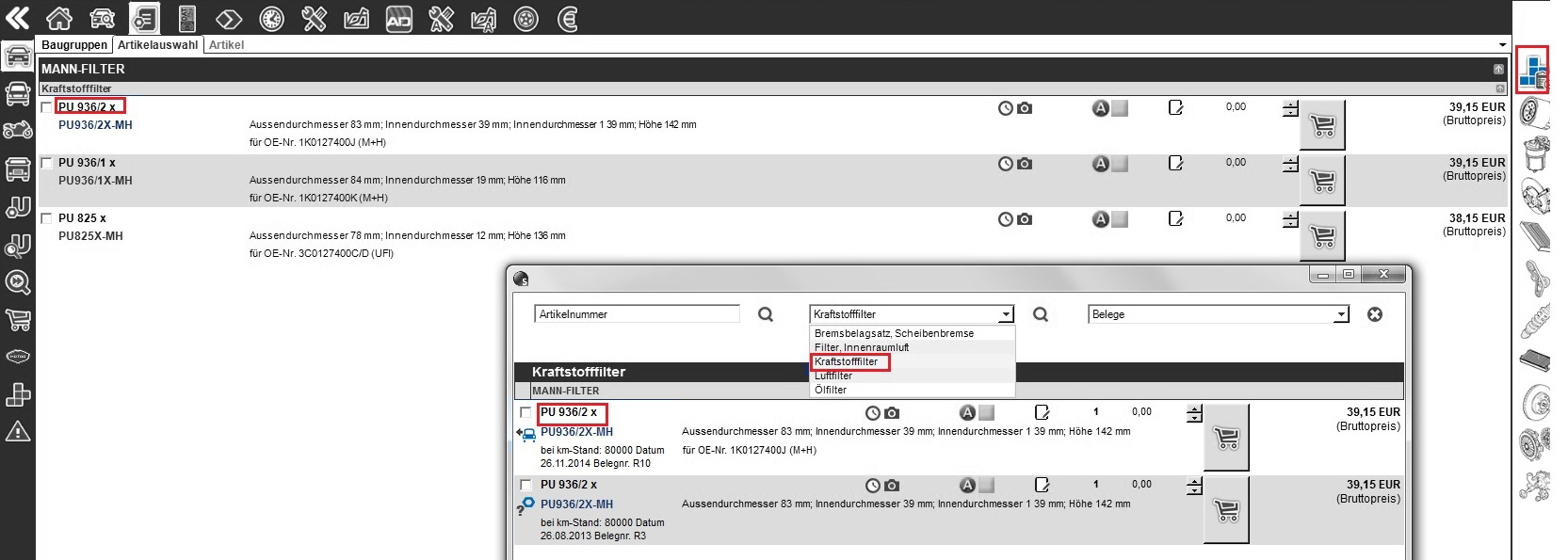The height and width of the screenshot is (560, 1568).
Task: Select the motorcycle icon in left sidebar
Action: tap(18, 130)
